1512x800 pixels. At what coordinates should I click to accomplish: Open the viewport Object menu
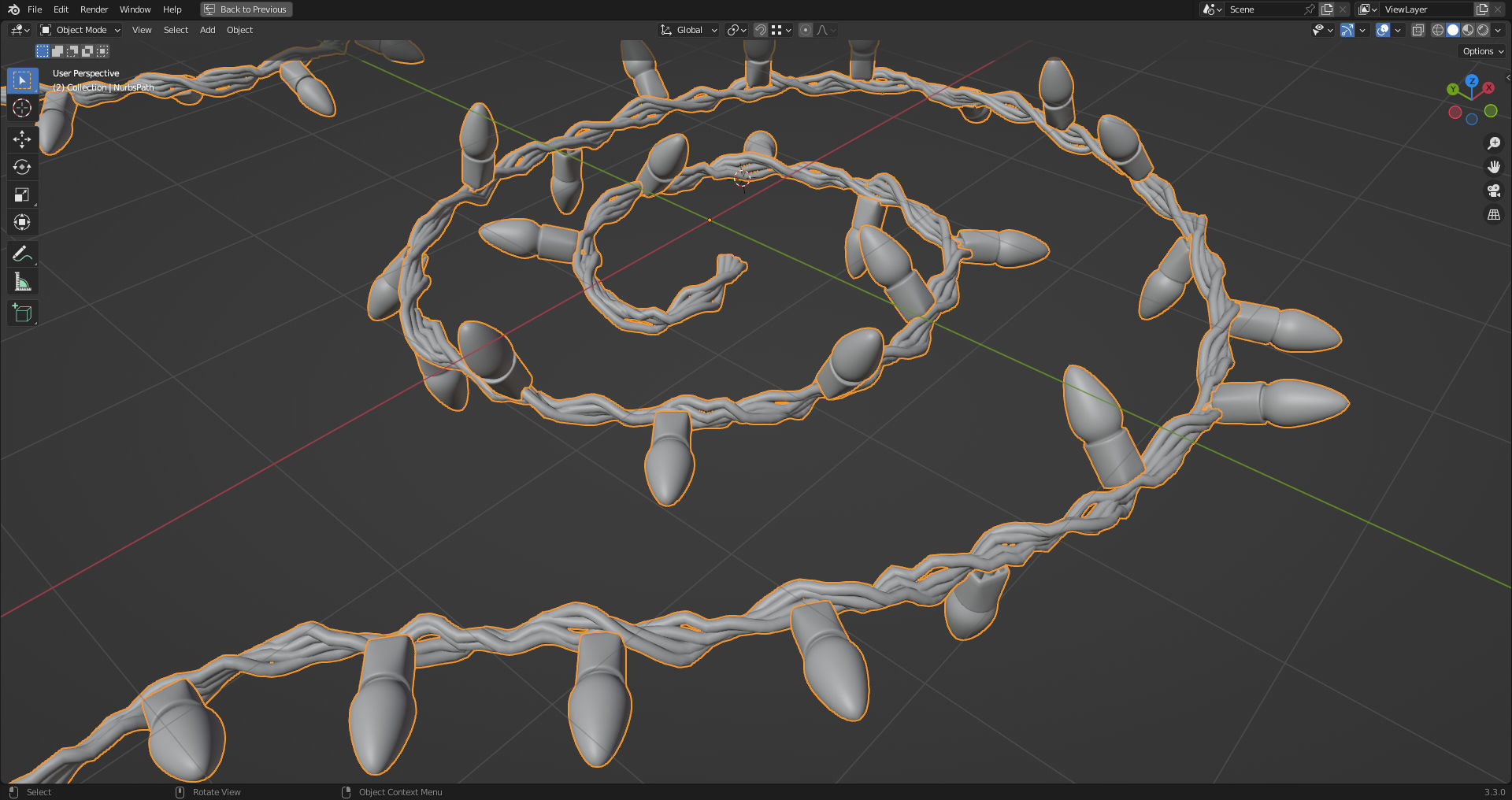point(239,30)
